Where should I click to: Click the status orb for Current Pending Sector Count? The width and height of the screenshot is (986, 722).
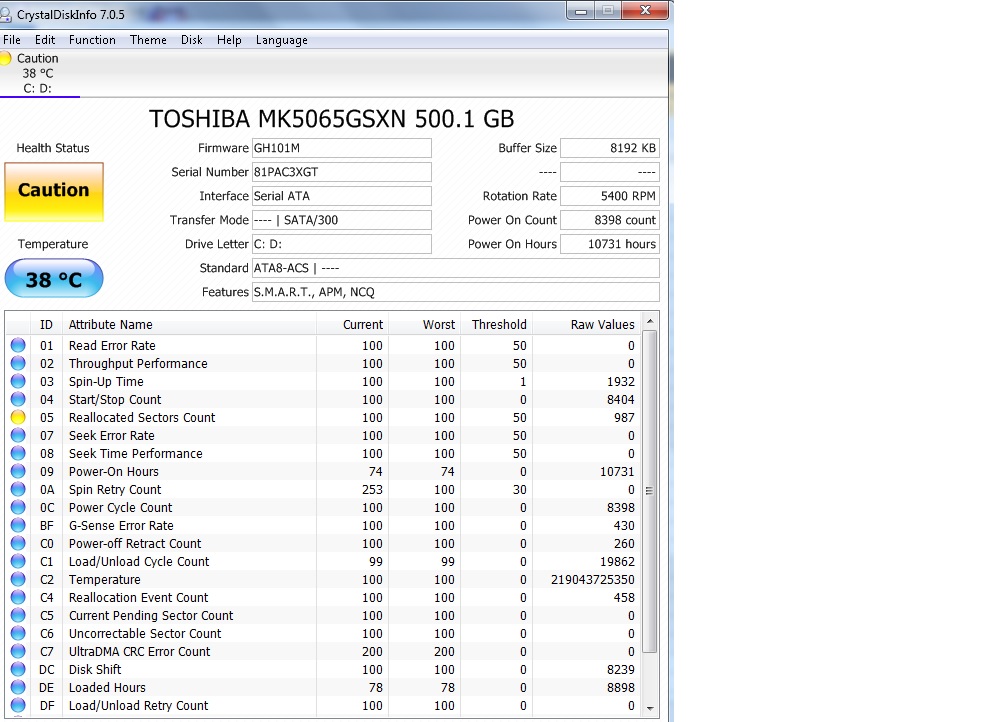point(18,616)
